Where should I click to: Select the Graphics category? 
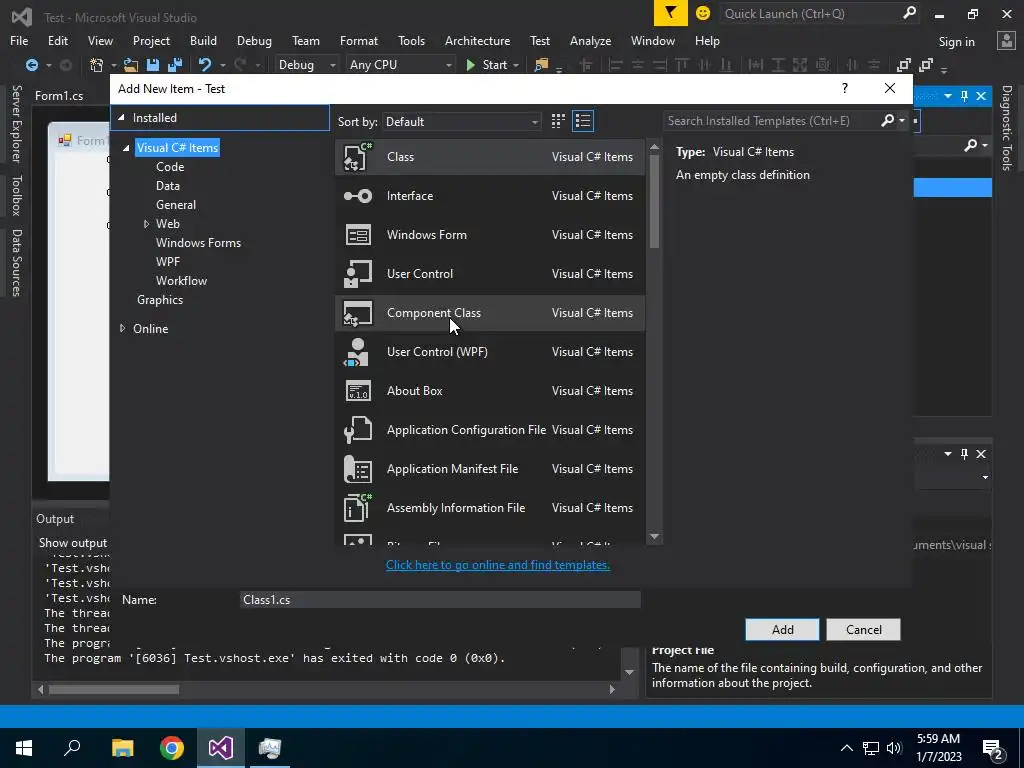click(x=160, y=300)
